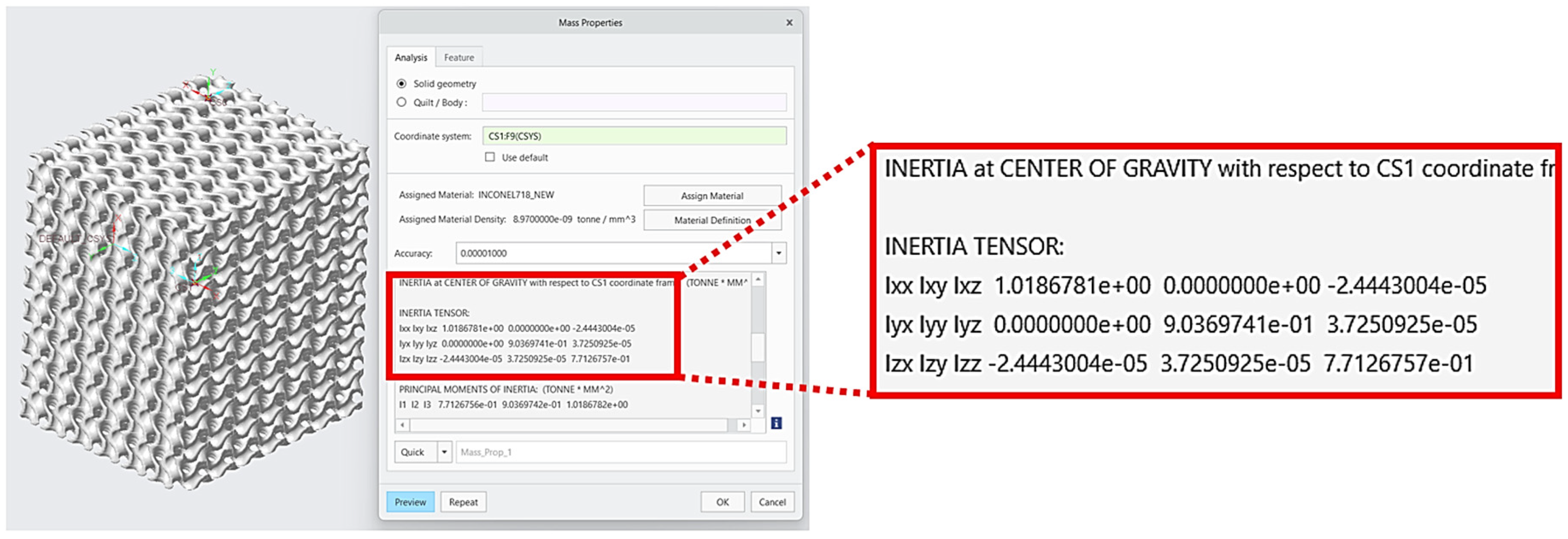1568x539 pixels.
Task: Expand the Quick analysis type dropdown
Action: pos(444,452)
